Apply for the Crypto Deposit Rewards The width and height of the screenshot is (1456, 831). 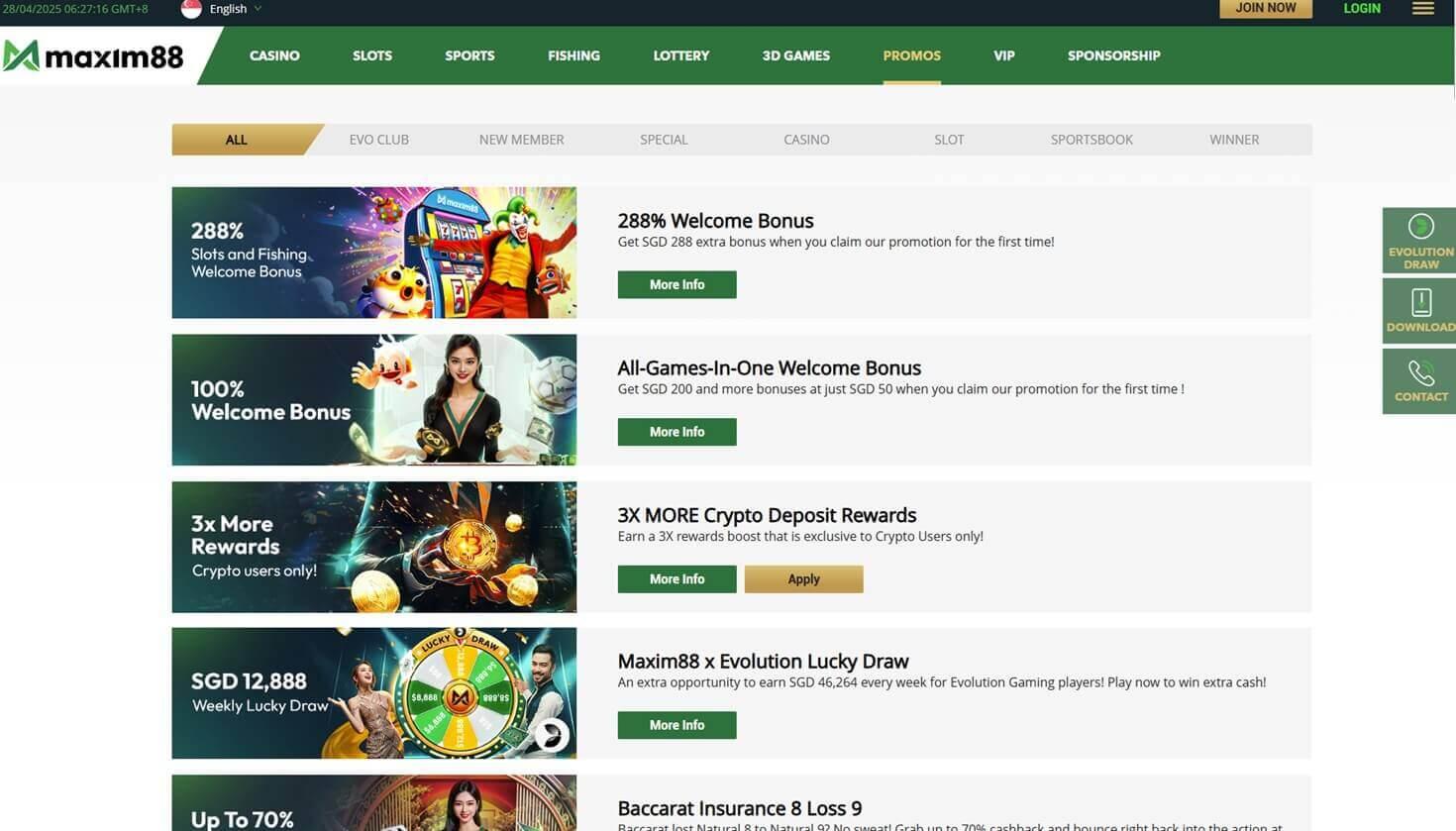(803, 579)
